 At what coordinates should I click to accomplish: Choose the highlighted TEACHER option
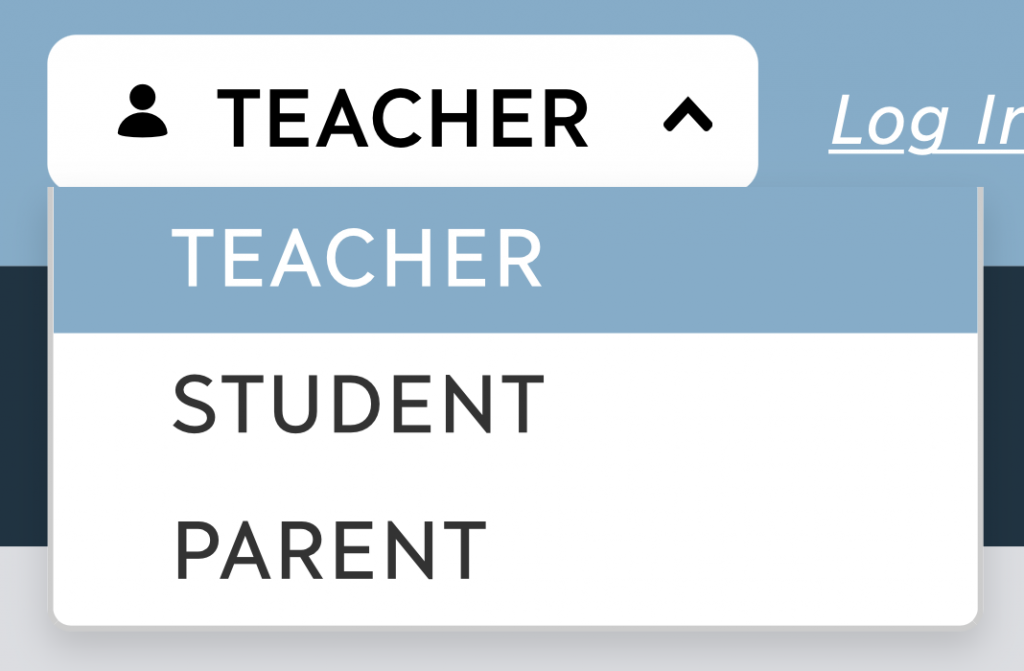click(x=515, y=260)
